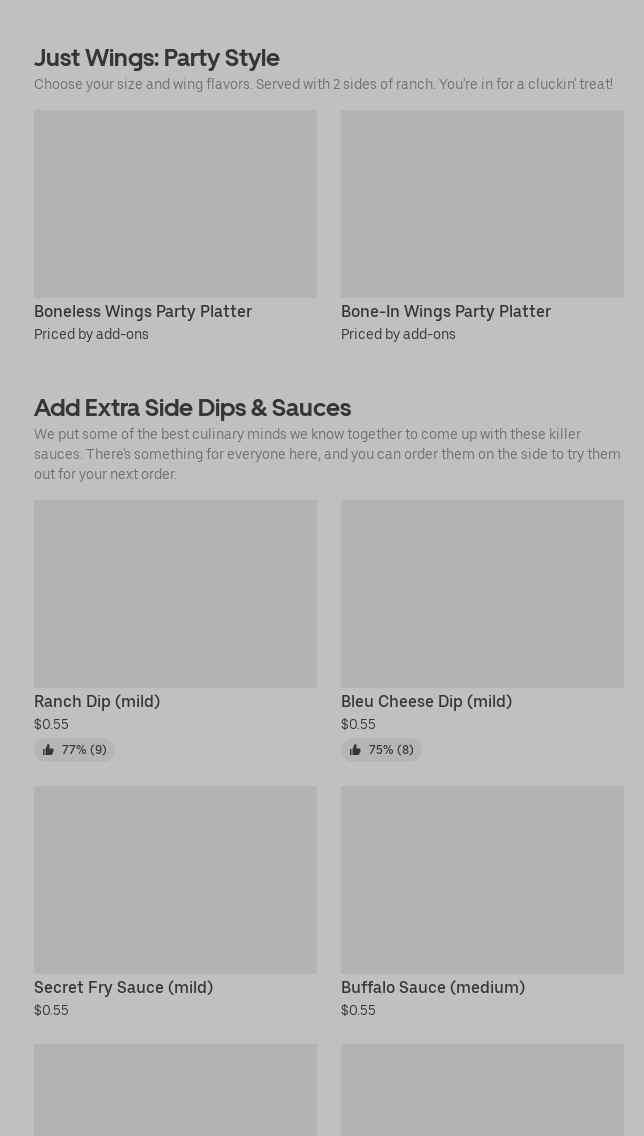Click the Boneless Wings Party Platter title
The image size is (644, 1136).
pyautogui.click(x=143, y=312)
